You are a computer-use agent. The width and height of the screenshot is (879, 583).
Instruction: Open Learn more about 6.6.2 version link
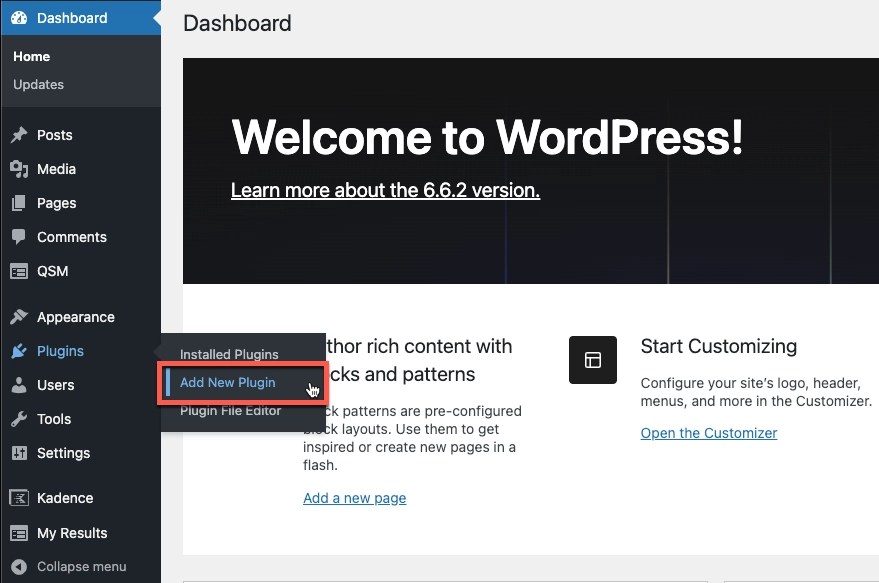point(386,191)
